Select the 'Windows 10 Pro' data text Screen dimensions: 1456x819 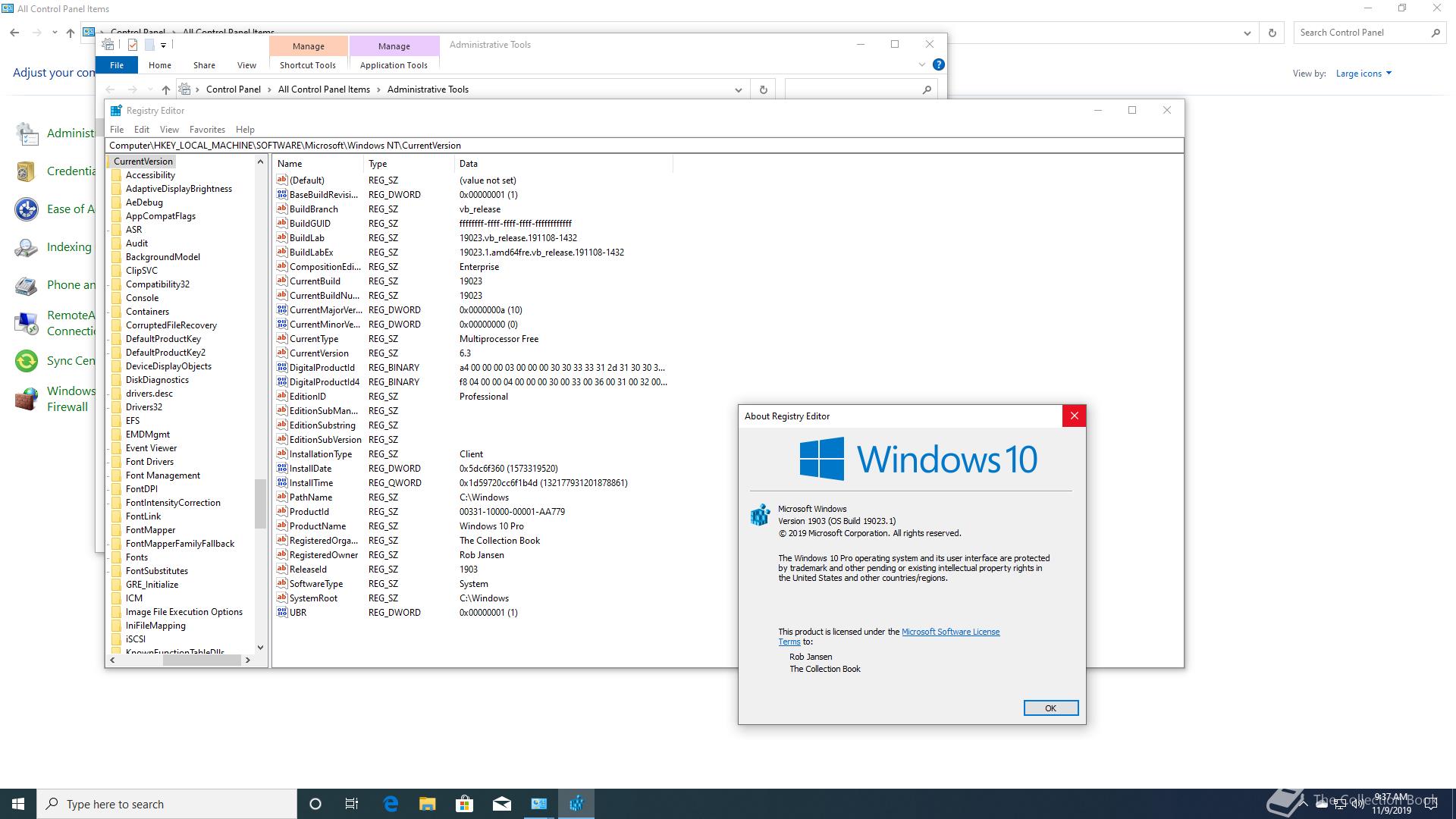pyautogui.click(x=491, y=526)
